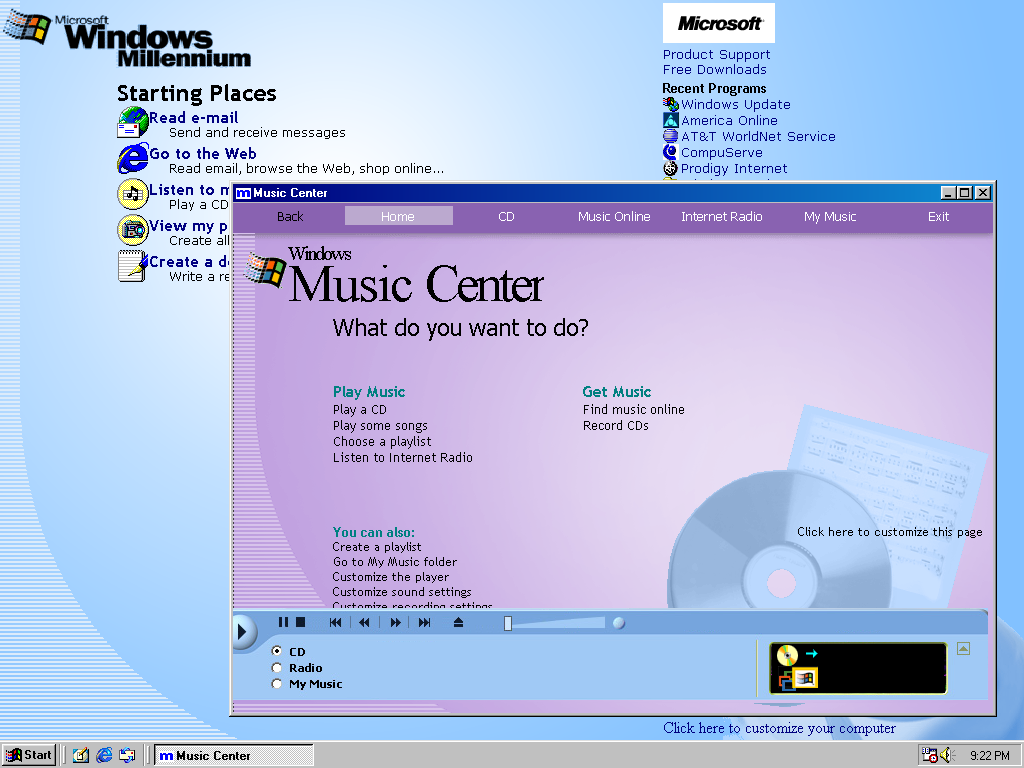The width and height of the screenshot is (1024, 768).
Task: Select the Radio source option
Action: [277, 667]
